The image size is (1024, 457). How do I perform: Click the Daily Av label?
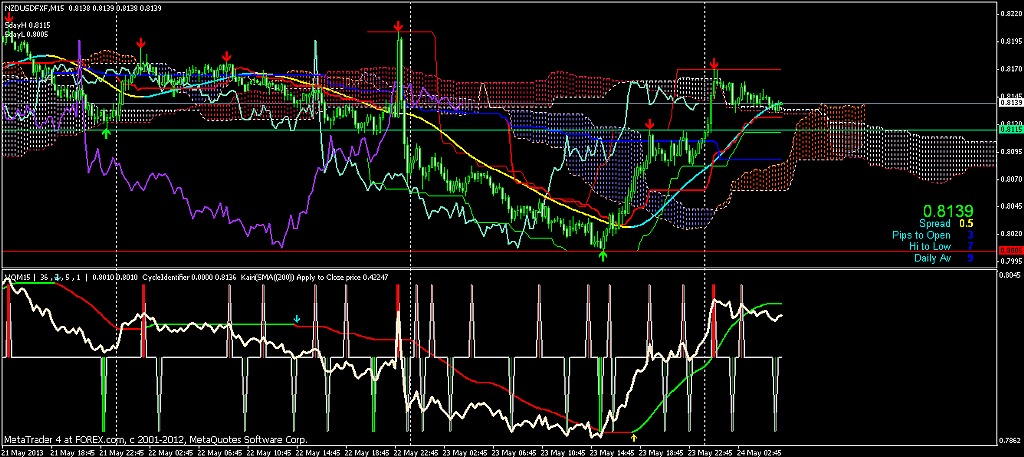pos(933,258)
